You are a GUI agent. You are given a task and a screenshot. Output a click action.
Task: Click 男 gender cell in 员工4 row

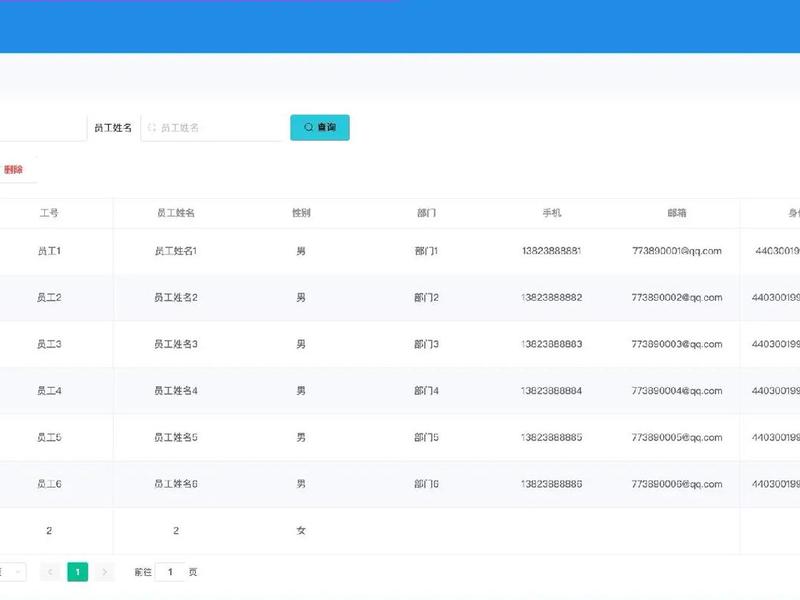tap(301, 391)
